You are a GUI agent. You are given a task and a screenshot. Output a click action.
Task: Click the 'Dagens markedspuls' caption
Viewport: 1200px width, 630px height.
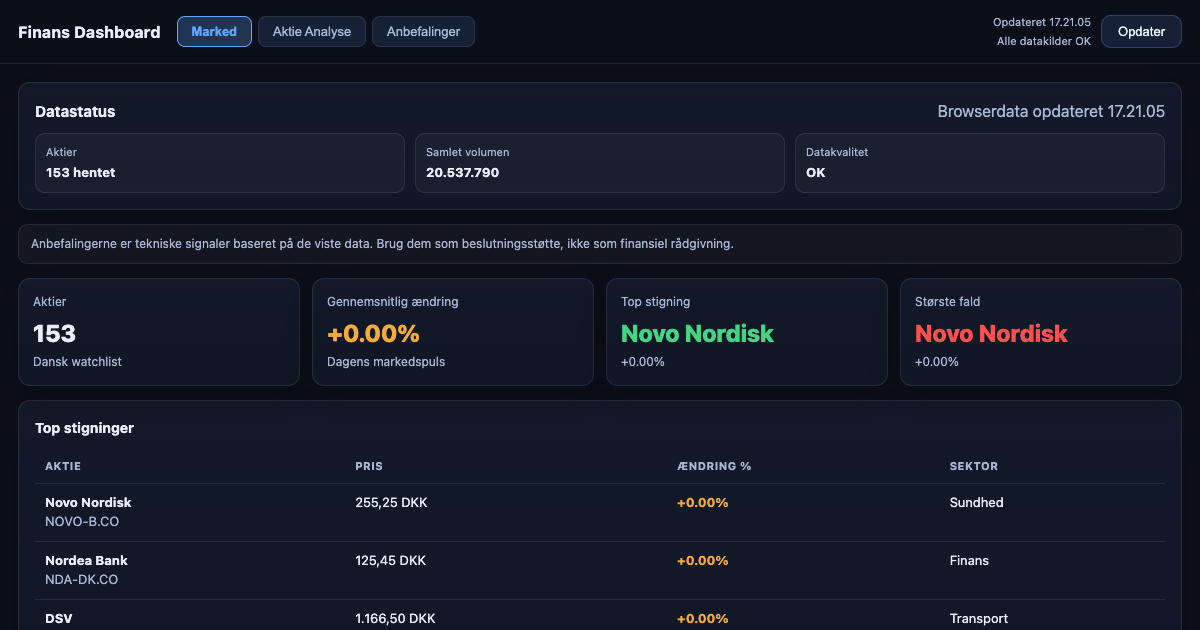(386, 361)
